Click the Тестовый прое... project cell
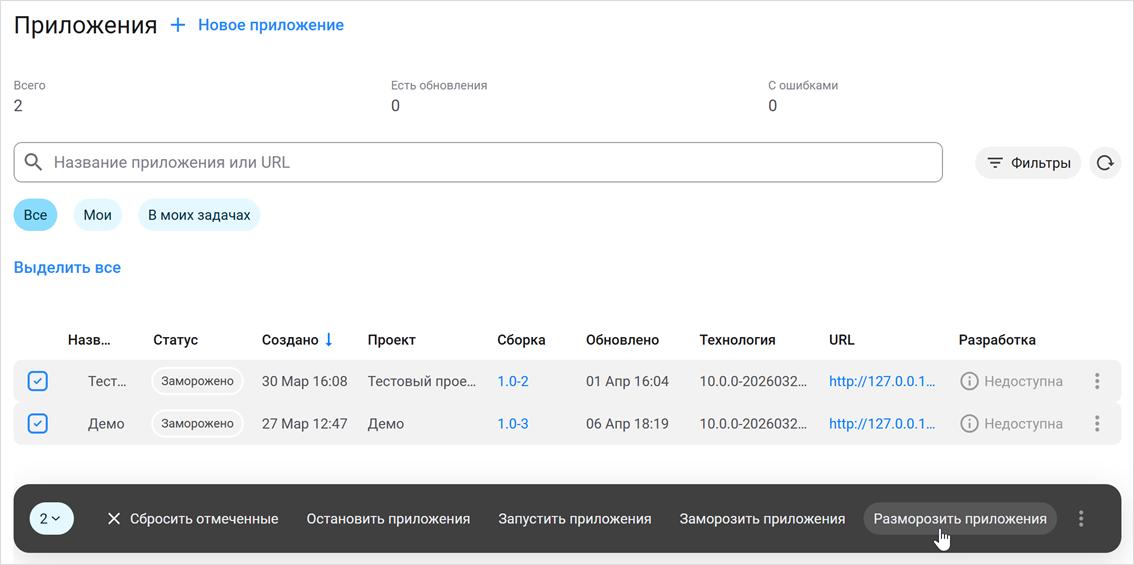This screenshot has width=1134, height=565. click(x=423, y=381)
